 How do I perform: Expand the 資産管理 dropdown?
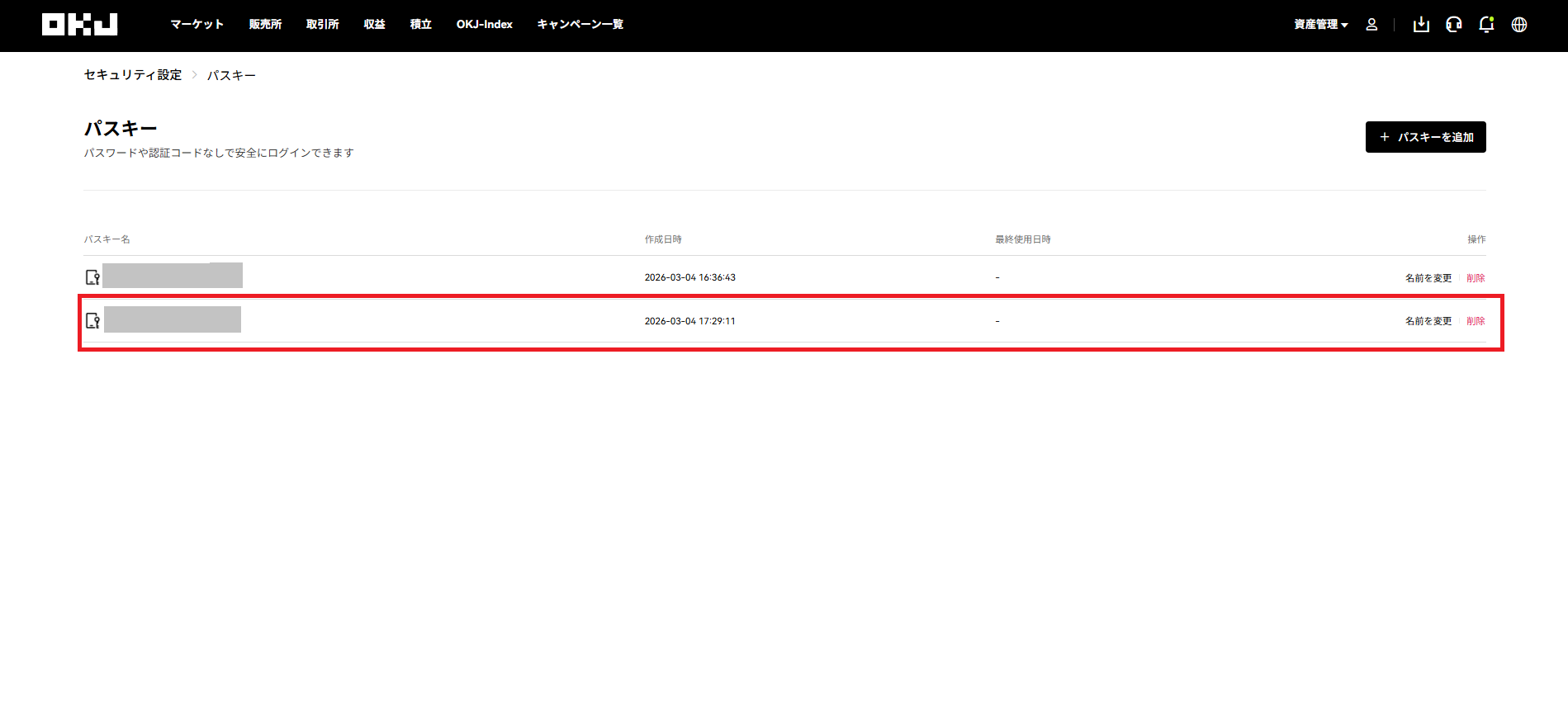(x=1320, y=25)
